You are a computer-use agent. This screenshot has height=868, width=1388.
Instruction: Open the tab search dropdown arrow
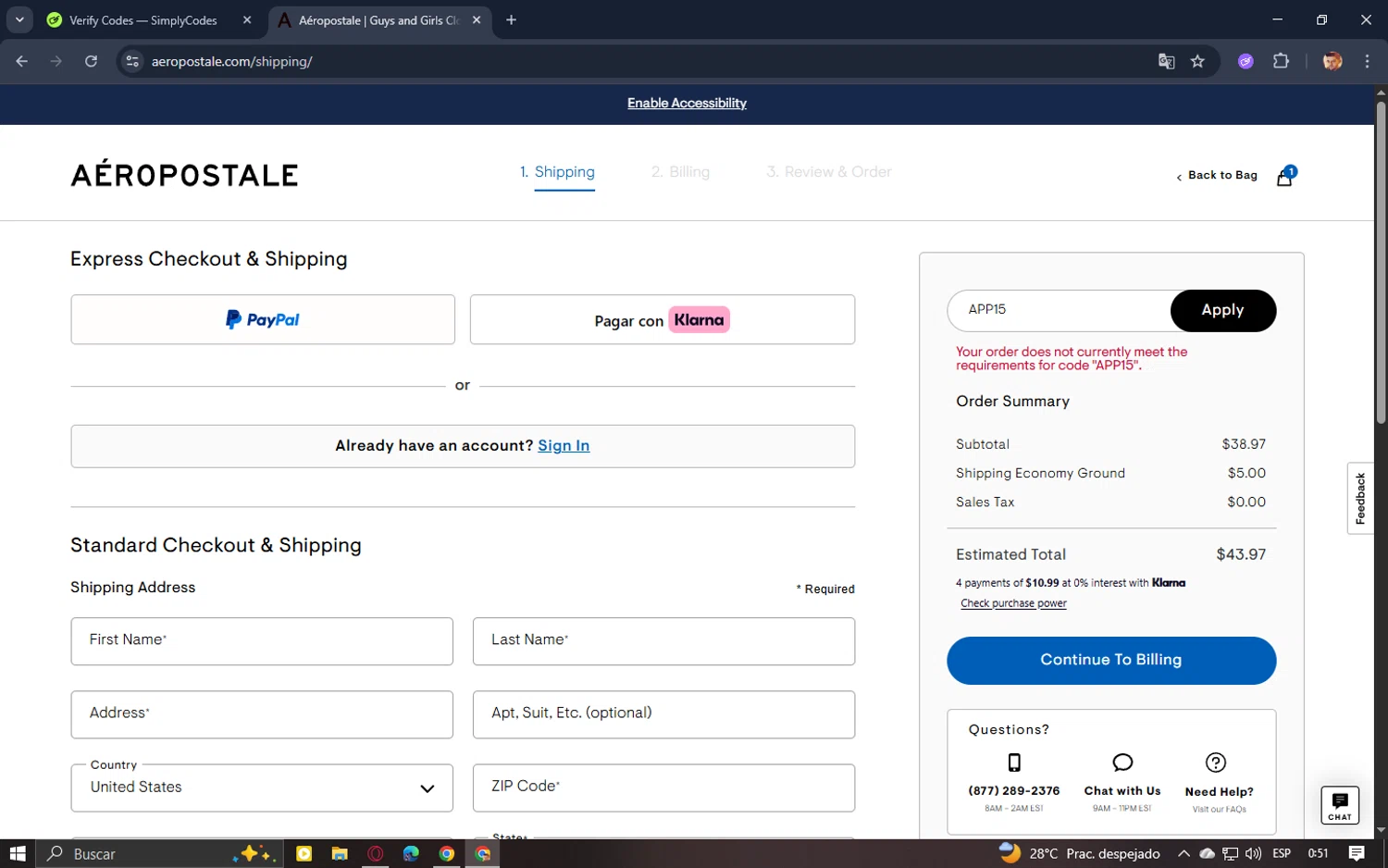pos(19,19)
